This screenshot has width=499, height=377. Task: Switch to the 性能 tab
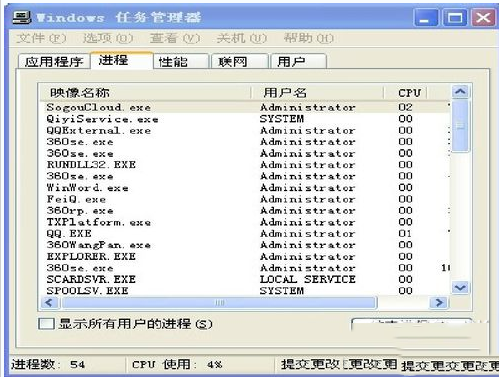point(181,61)
